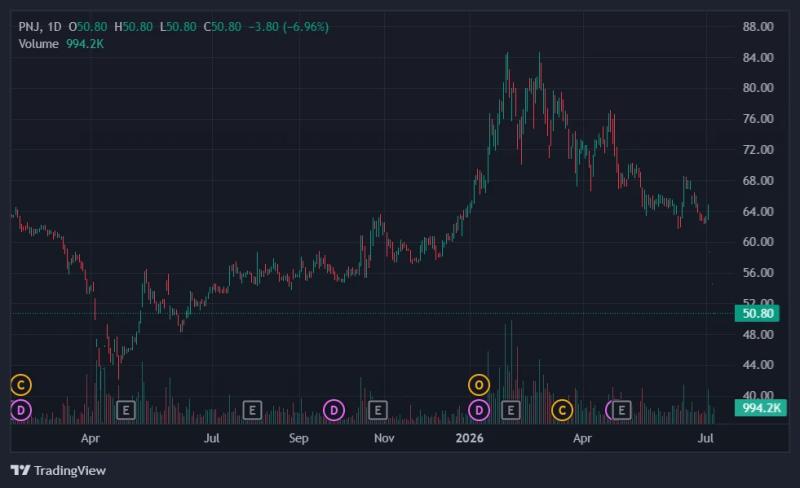Screen dimensions: 800x488
Task: Click the Apr label that follows 2026
Action: click(x=582, y=438)
